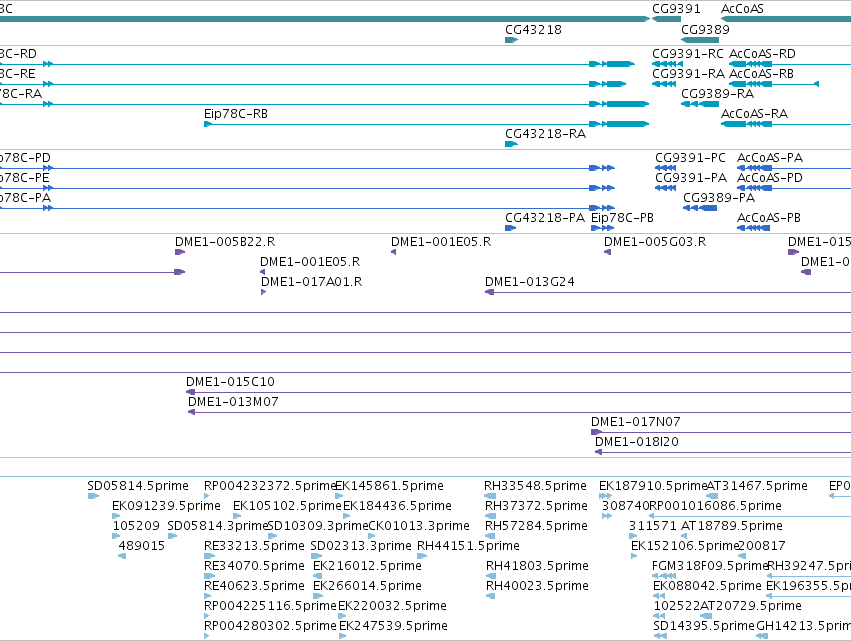
Task: Click the EK184436.5prime EST label
Action: (x=397, y=506)
